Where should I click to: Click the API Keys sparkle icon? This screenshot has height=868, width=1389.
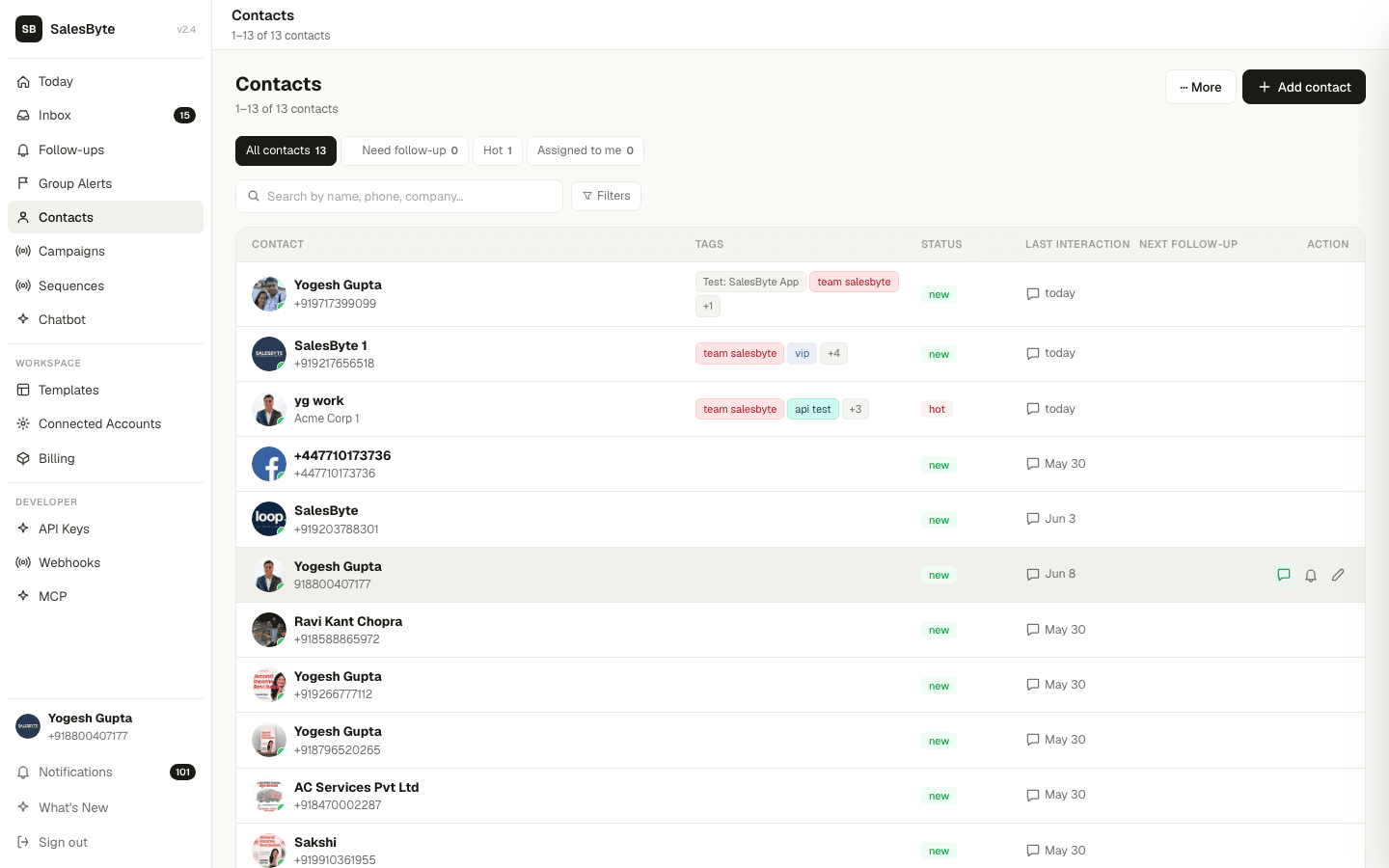click(23, 529)
